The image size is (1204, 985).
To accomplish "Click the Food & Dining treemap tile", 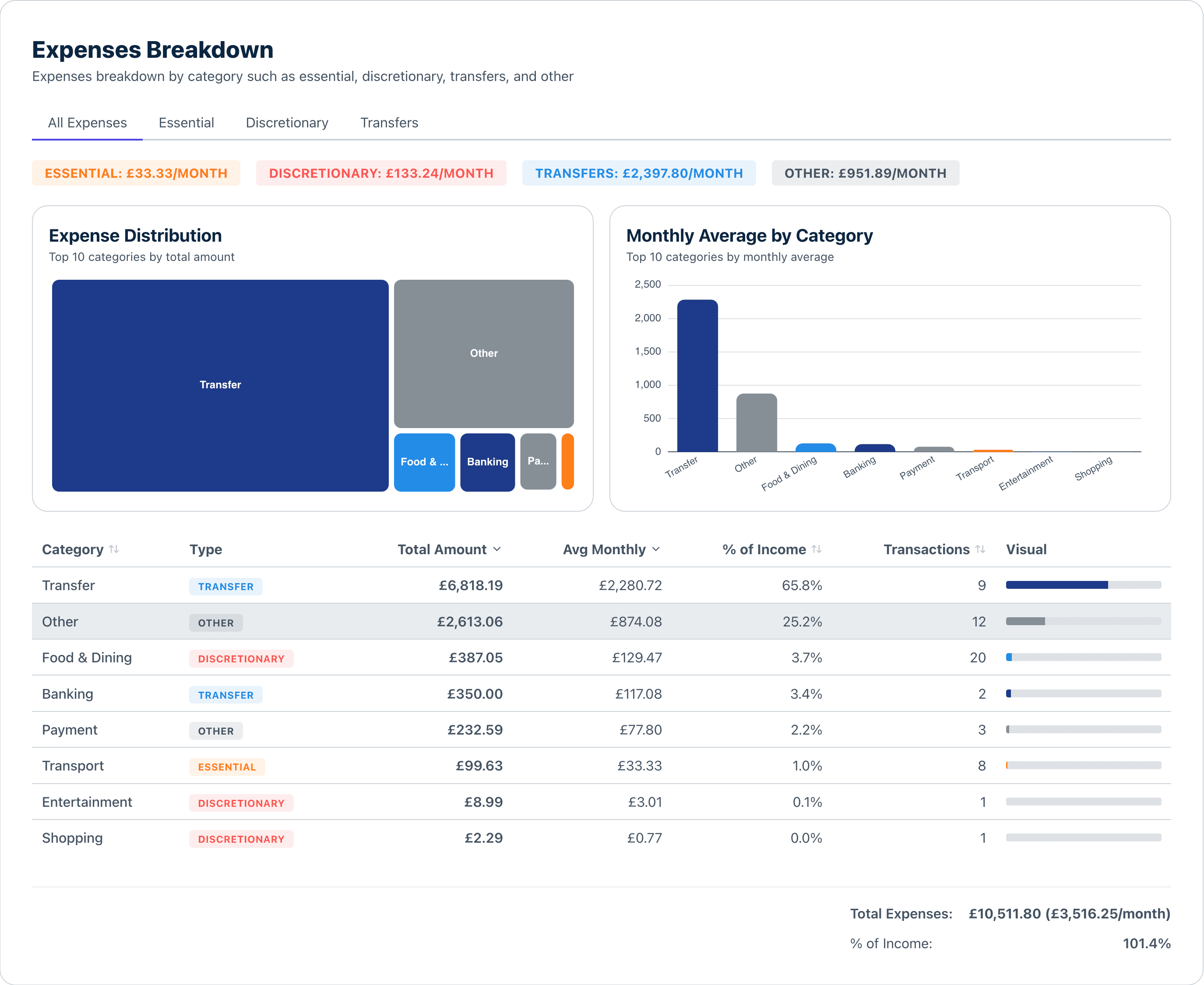I will click(424, 462).
